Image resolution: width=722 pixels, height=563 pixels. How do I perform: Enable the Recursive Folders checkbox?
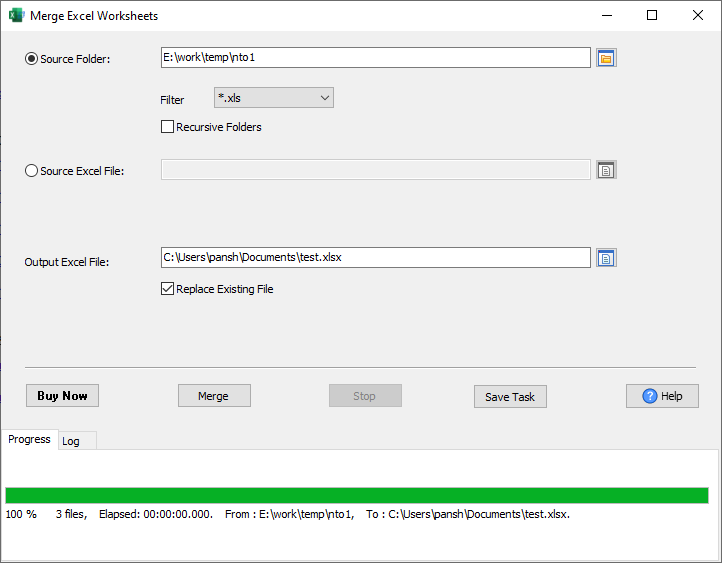pyautogui.click(x=167, y=127)
